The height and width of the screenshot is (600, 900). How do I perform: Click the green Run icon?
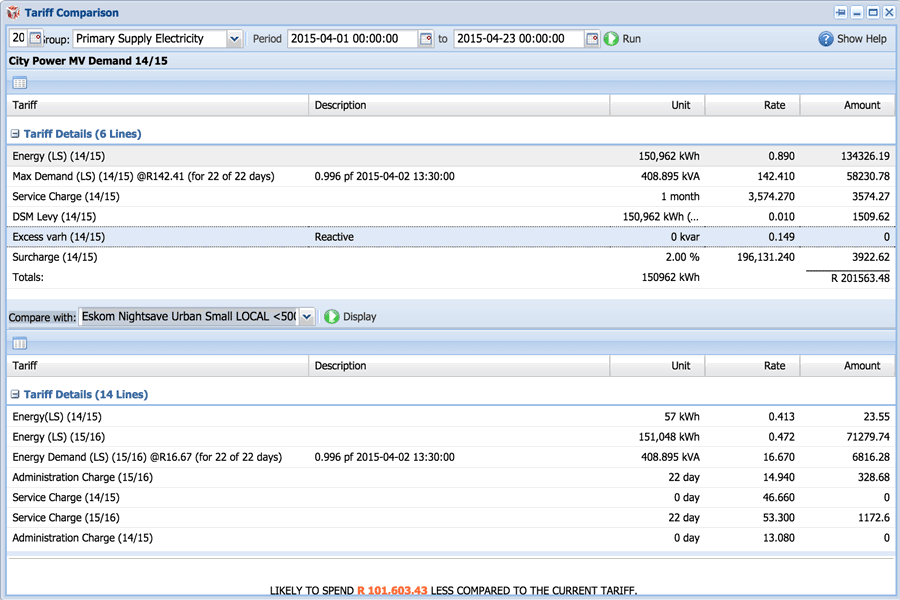[x=611, y=38]
